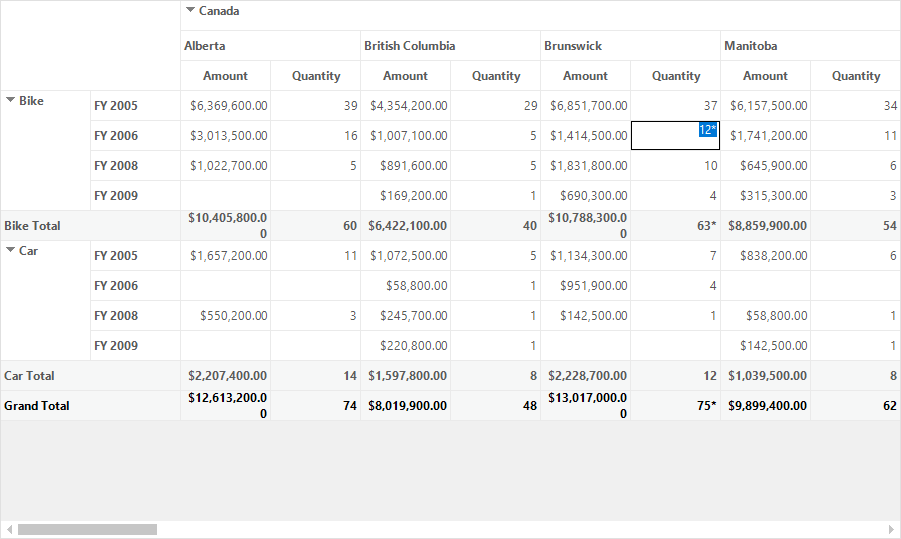Select the Alberta column header
Image resolution: width=901 pixels, height=539 pixels.
[271, 45]
